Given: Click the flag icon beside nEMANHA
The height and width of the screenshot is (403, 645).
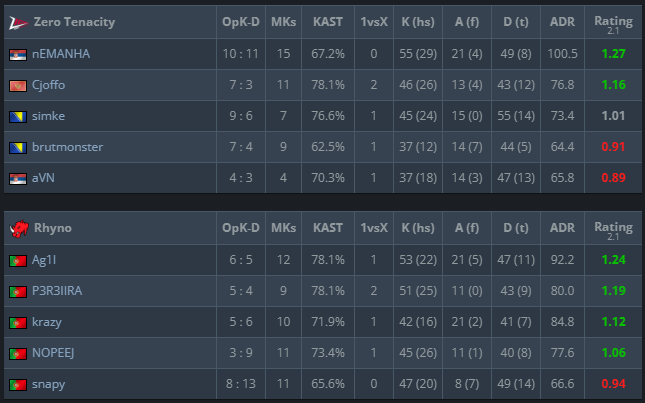Looking at the screenshot, I should pyautogui.click(x=18, y=54).
